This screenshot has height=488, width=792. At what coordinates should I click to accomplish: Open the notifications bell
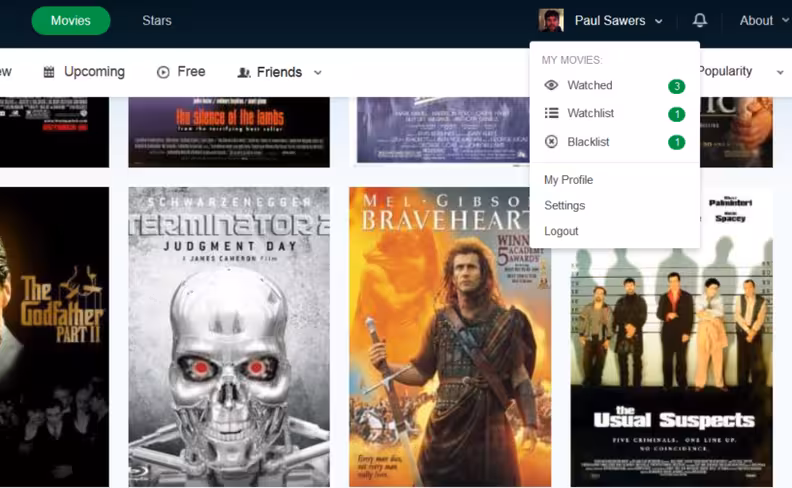point(700,20)
